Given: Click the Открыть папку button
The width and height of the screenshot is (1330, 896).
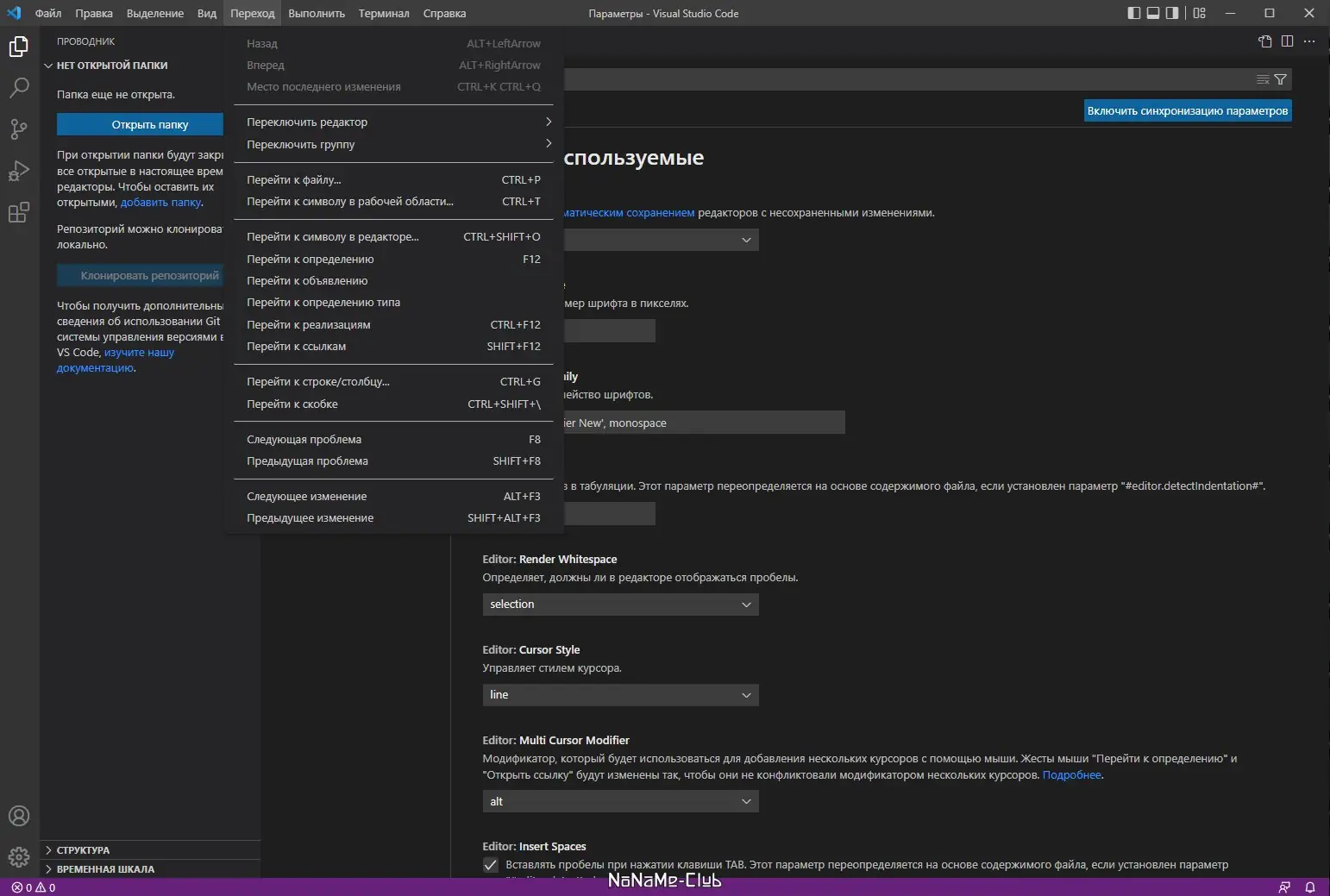Looking at the screenshot, I should 141,124.
